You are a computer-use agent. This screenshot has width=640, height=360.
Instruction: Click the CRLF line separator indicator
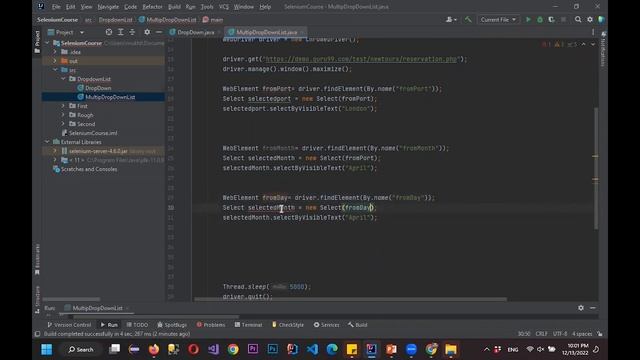click(541, 333)
